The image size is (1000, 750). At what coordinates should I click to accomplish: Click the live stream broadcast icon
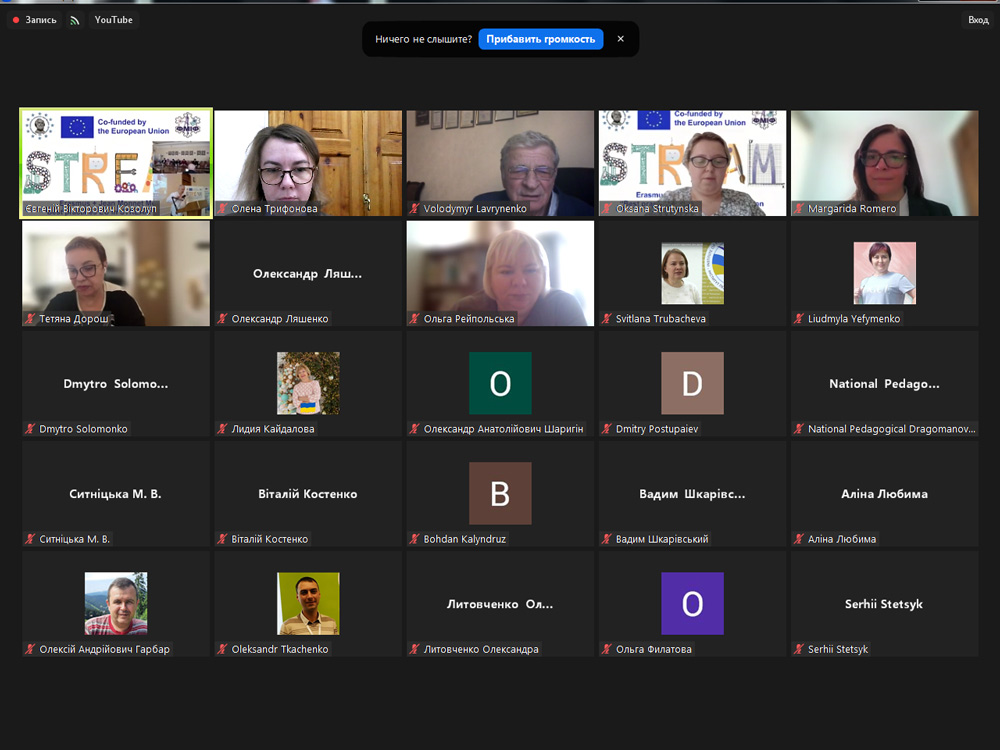coord(75,20)
